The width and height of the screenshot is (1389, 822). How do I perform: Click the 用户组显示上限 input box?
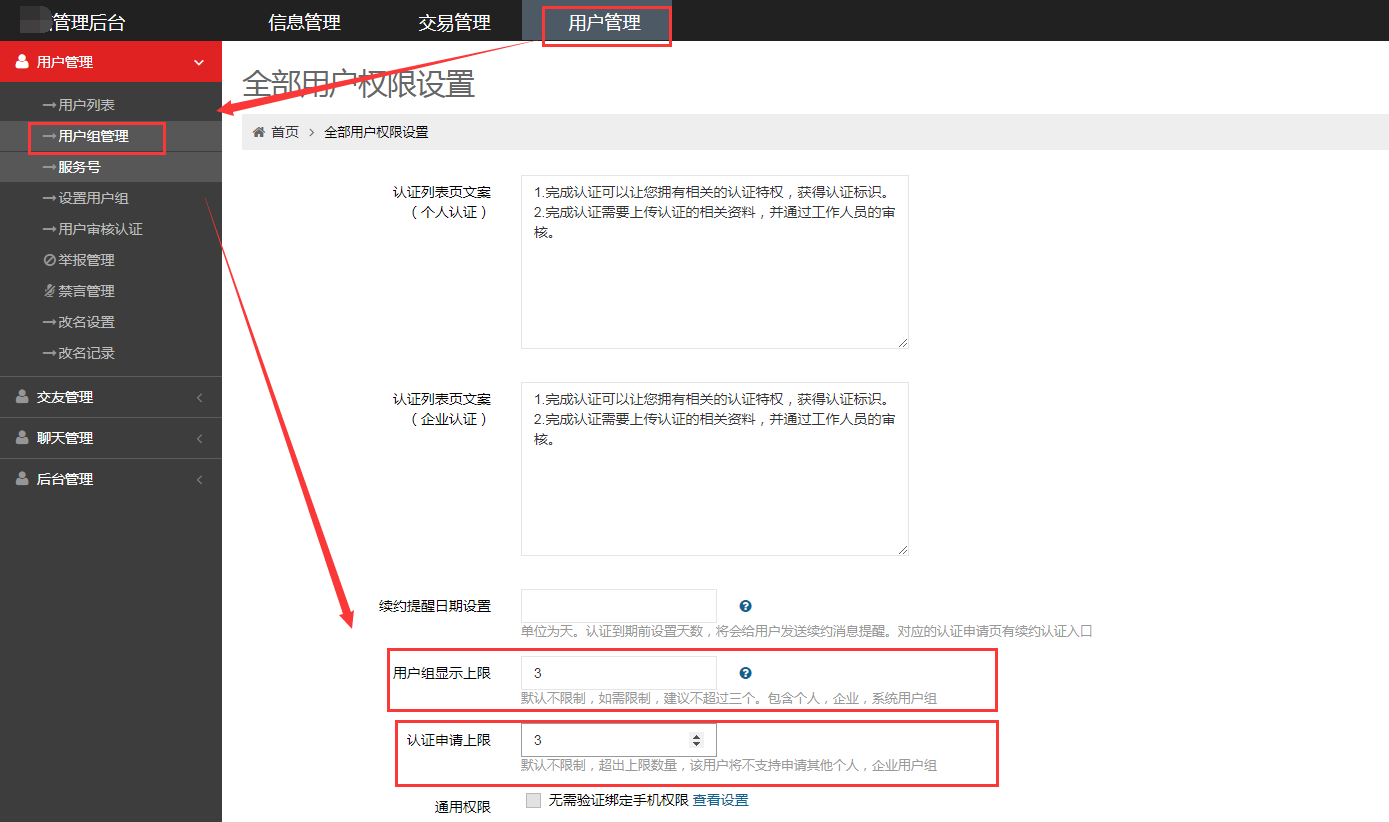619,673
